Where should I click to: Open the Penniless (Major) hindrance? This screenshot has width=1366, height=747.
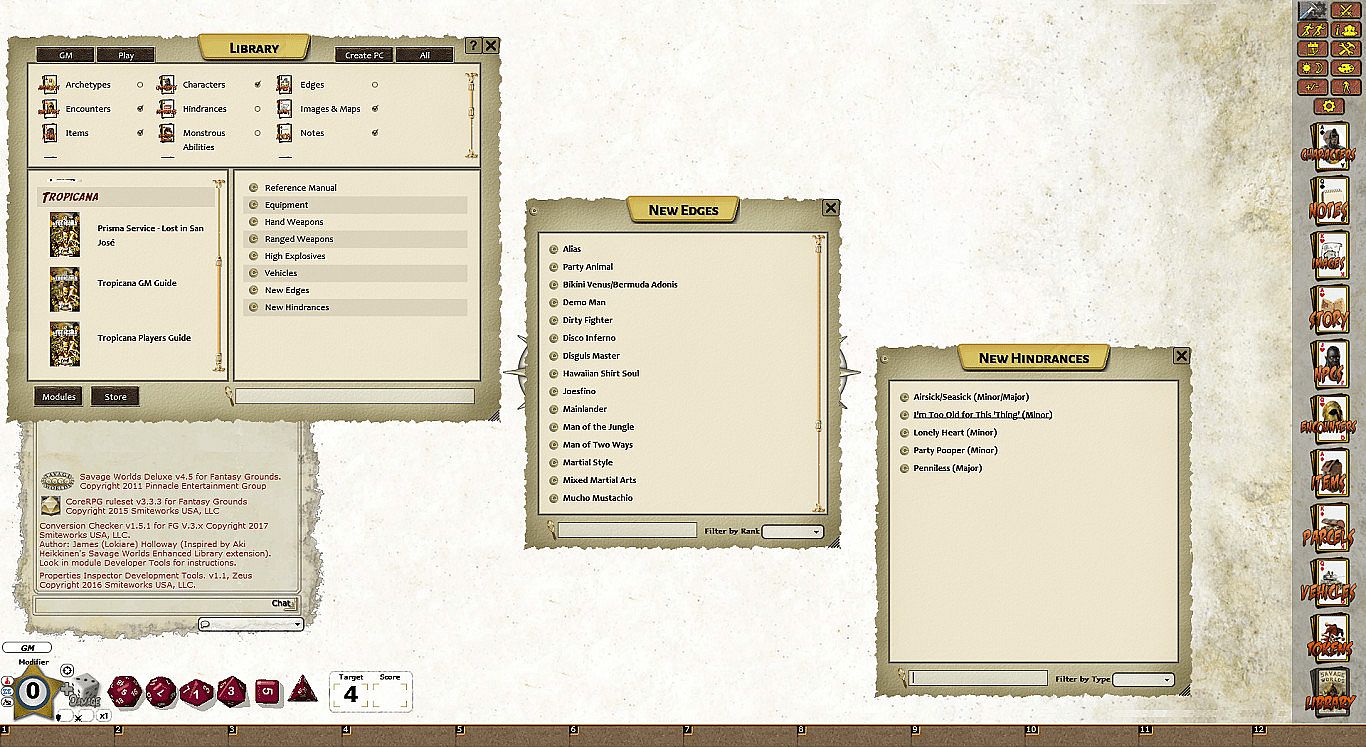[x=948, y=469]
